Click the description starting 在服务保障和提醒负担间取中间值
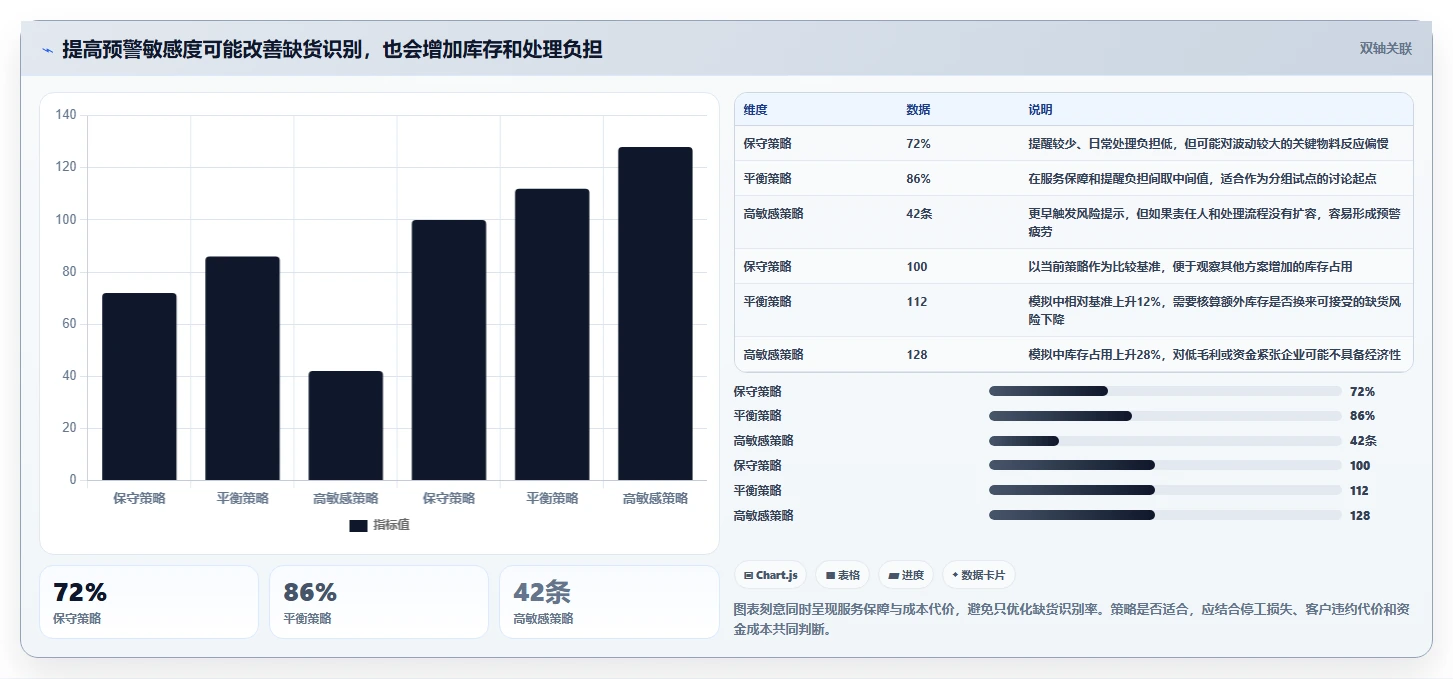The width and height of the screenshot is (1453, 679). pos(1202,179)
